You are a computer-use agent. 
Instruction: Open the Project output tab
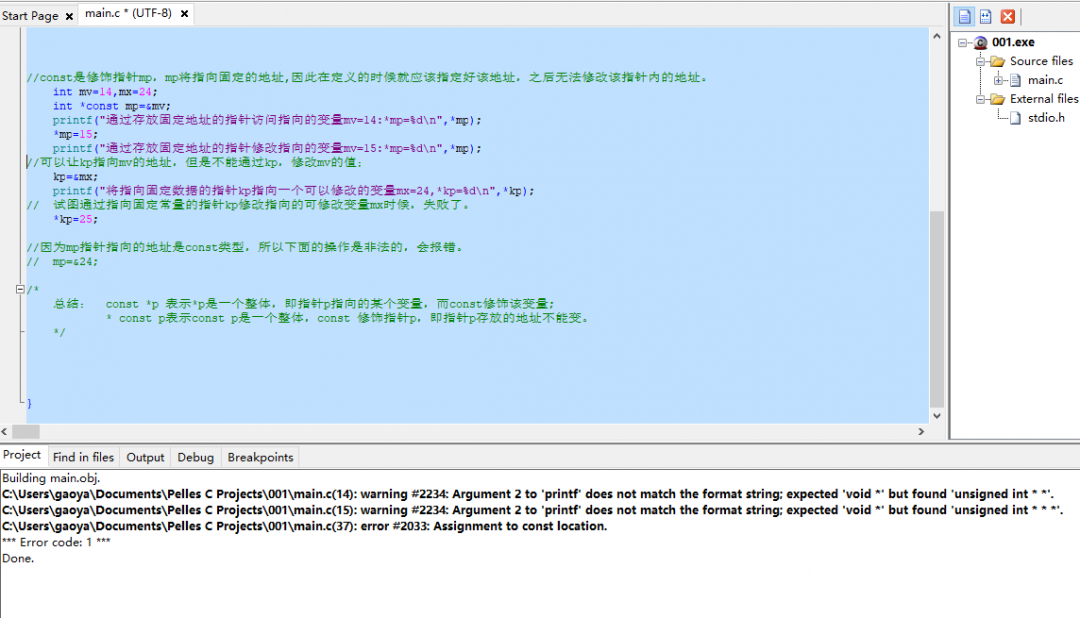tap(22, 455)
